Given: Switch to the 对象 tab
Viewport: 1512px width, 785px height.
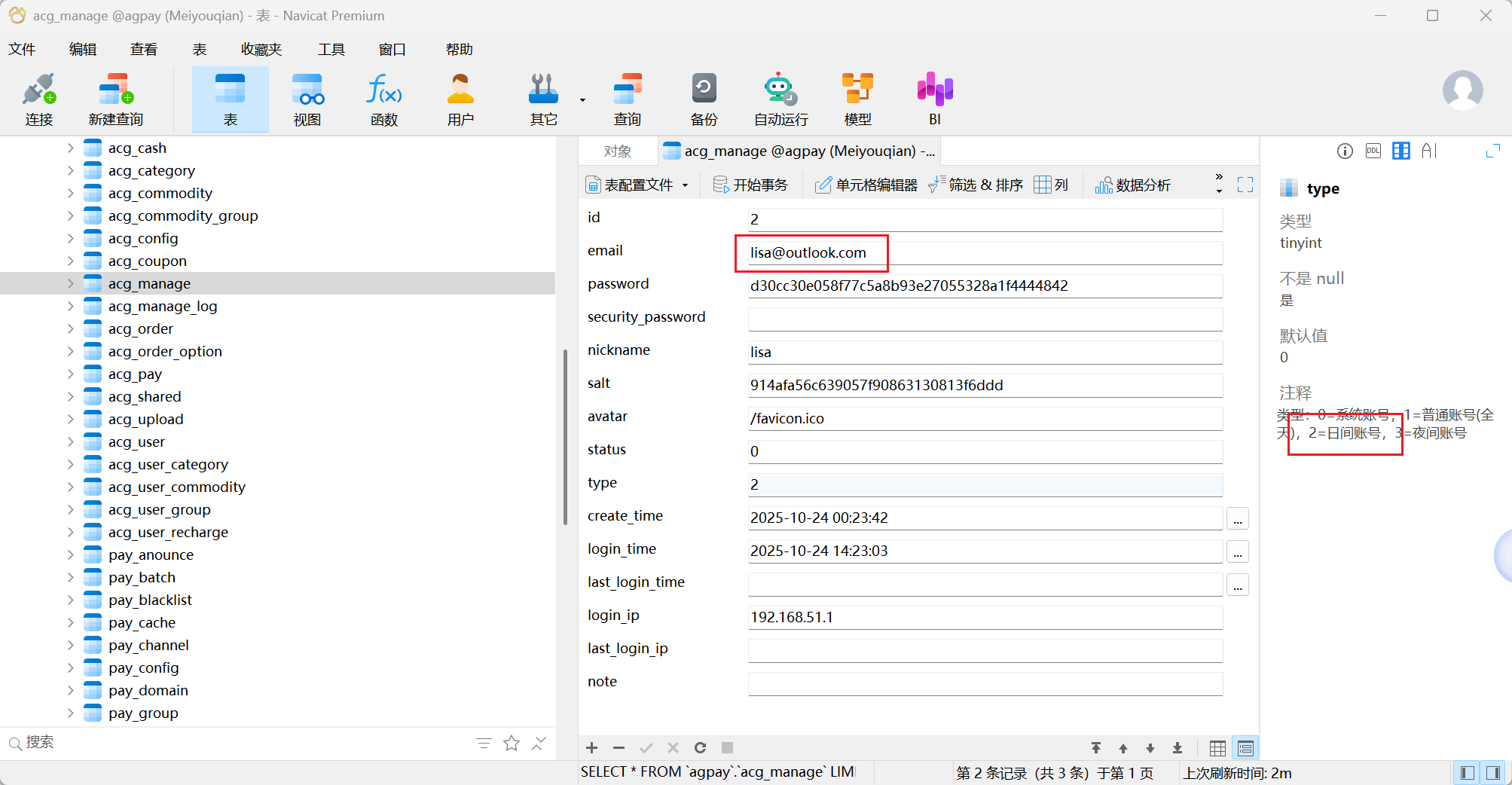Looking at the screenshot, I should [x=618, y=151].
